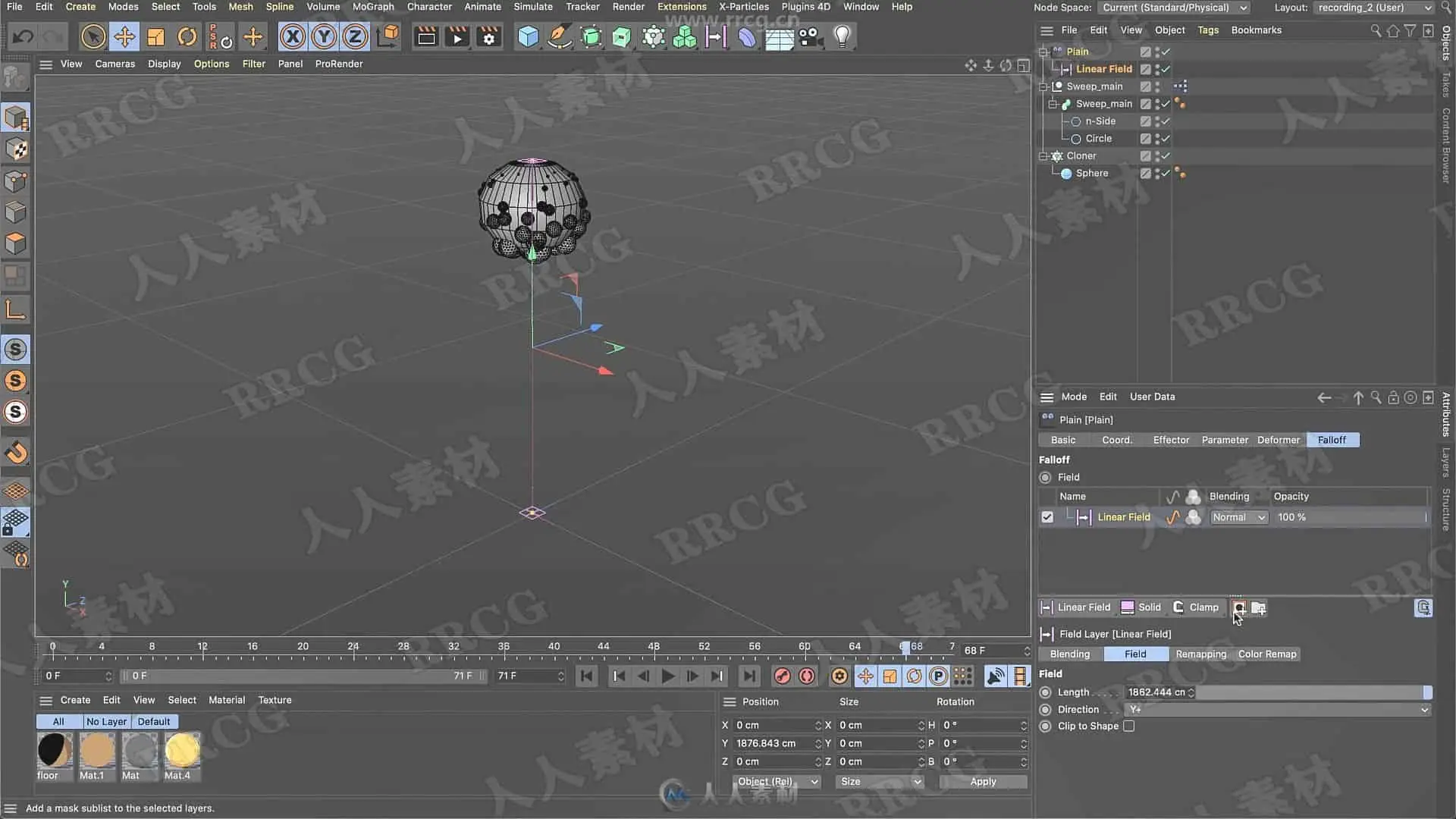Click the magnet Snap icon
The width and height of the screenshot is (1456, 819).
16,453
